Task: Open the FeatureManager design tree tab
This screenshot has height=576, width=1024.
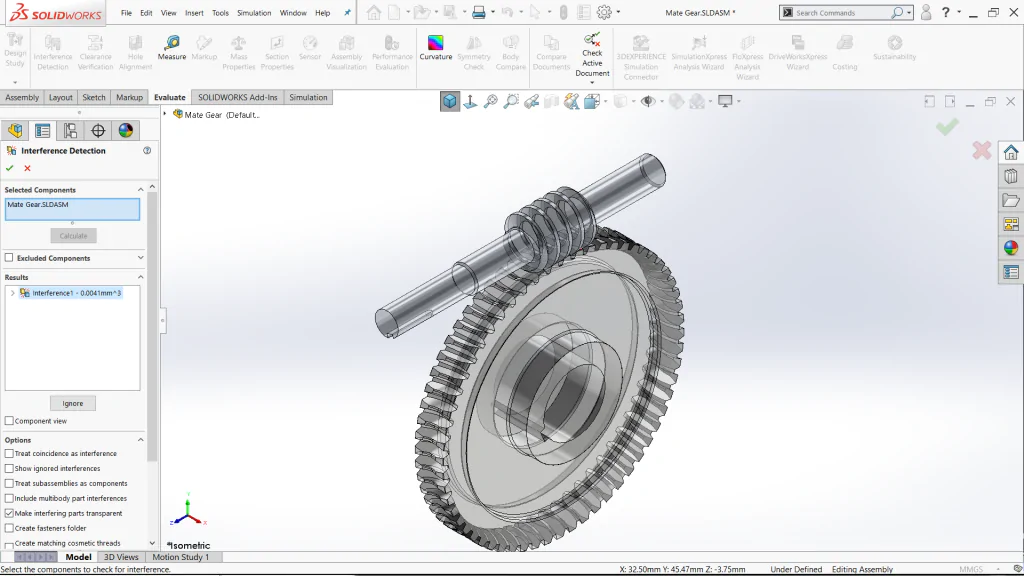Action: [15, 131]
